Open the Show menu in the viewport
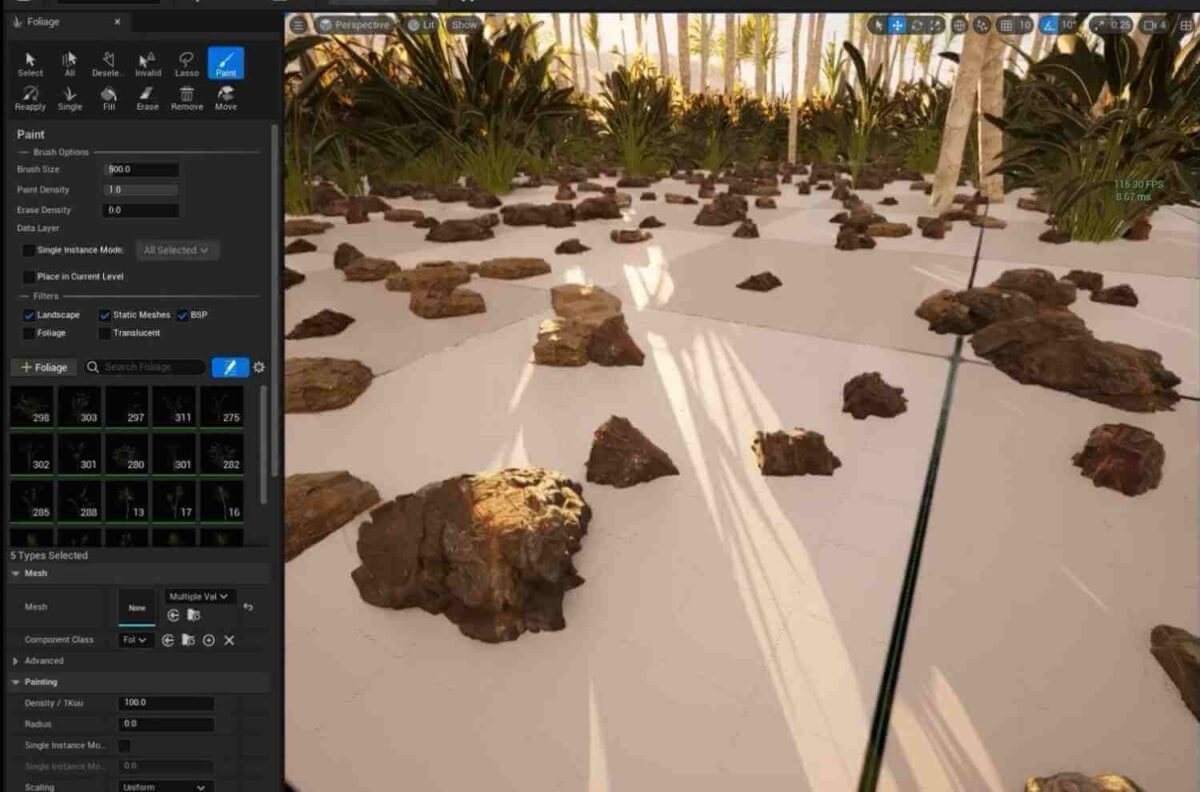The width and height of the screenshot is (1200, 792). click(463, 24)
